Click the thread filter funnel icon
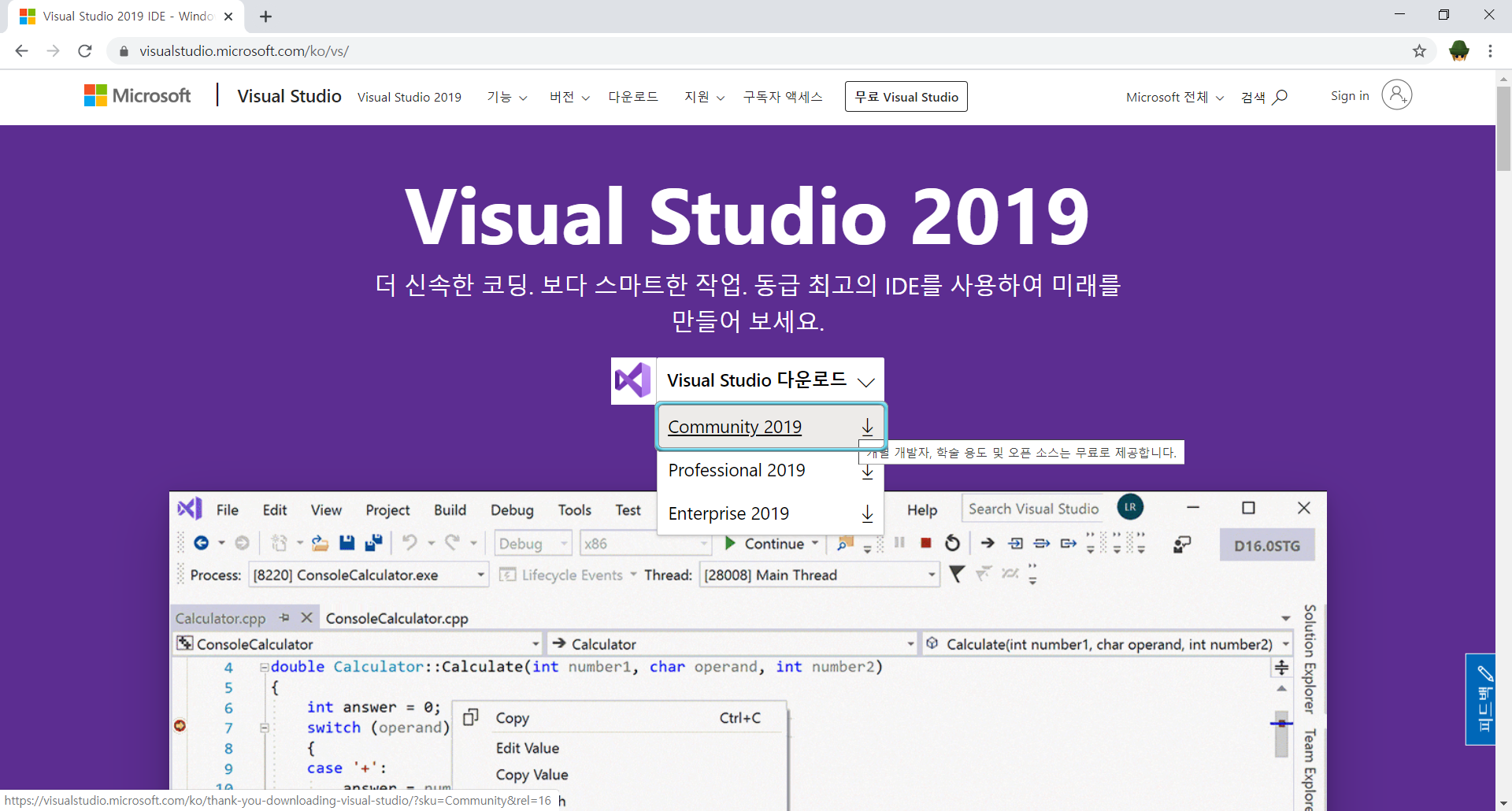Screen dimensions: 1512x811 [957, 574]
